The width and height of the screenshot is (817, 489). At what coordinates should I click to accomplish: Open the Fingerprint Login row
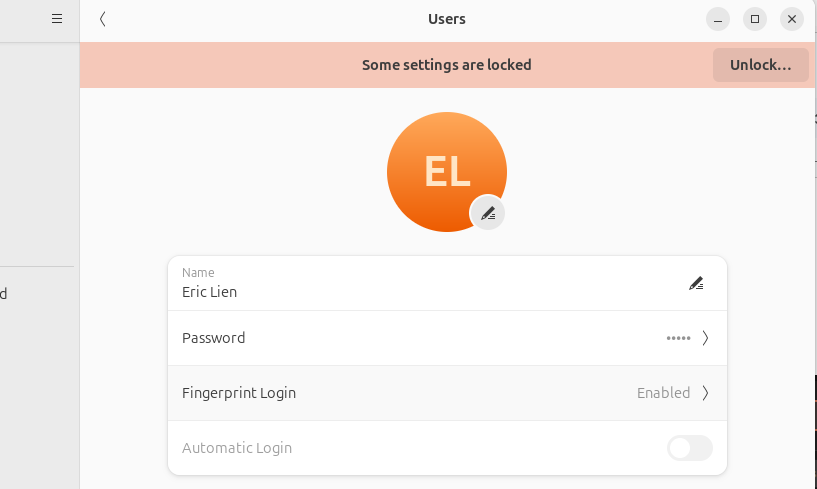pyautogui.click(x=447, y=393)
